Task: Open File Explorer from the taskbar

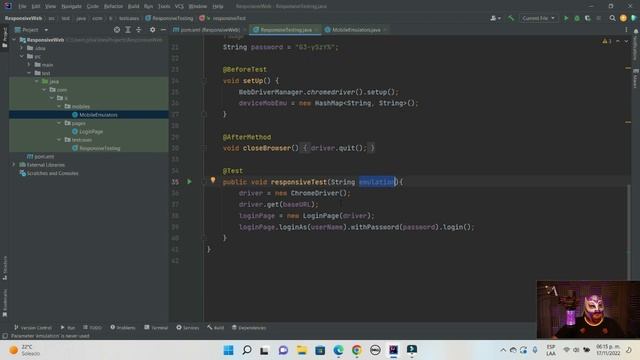Action: (x=302, y=350)
